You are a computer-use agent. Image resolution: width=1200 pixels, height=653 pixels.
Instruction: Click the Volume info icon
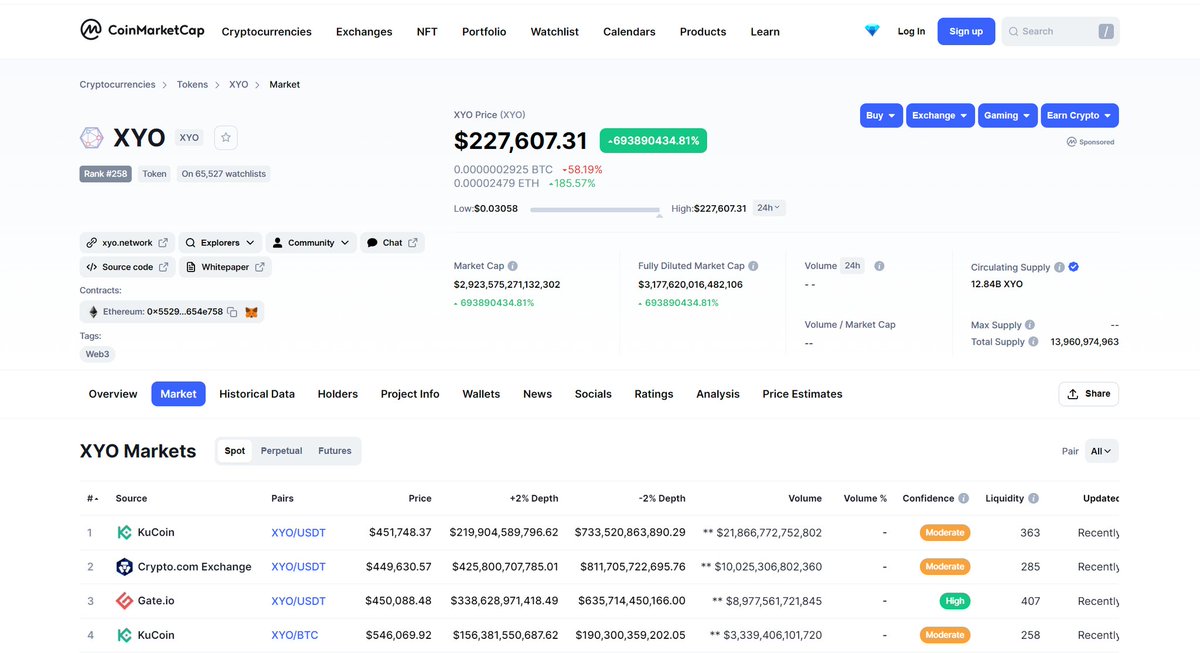tap(879, 266)
